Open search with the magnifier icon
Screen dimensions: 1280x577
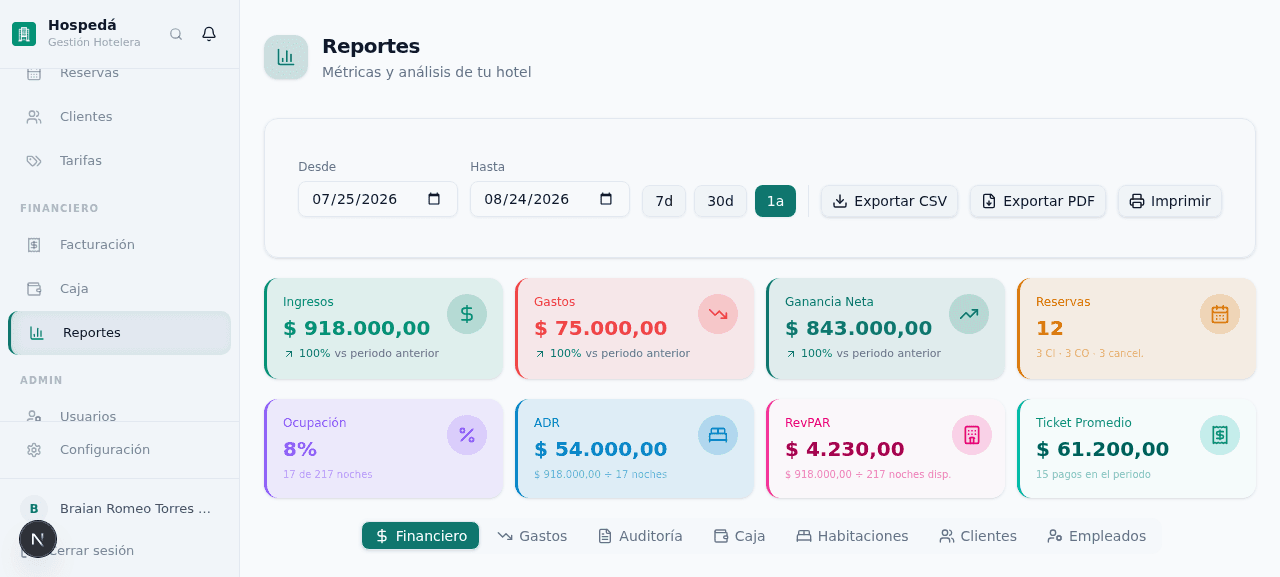176,34
